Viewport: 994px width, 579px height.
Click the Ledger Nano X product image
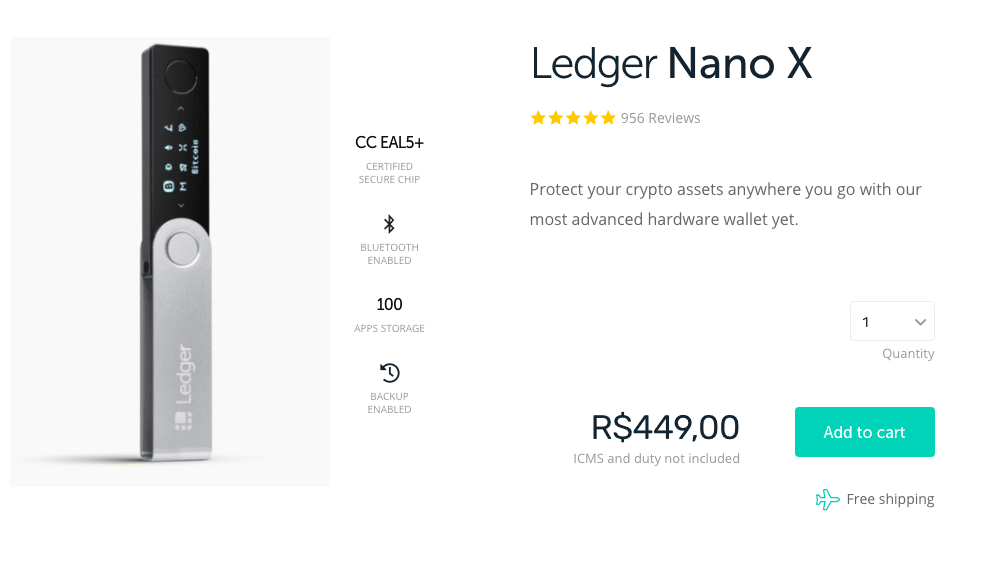pos(170,262)
